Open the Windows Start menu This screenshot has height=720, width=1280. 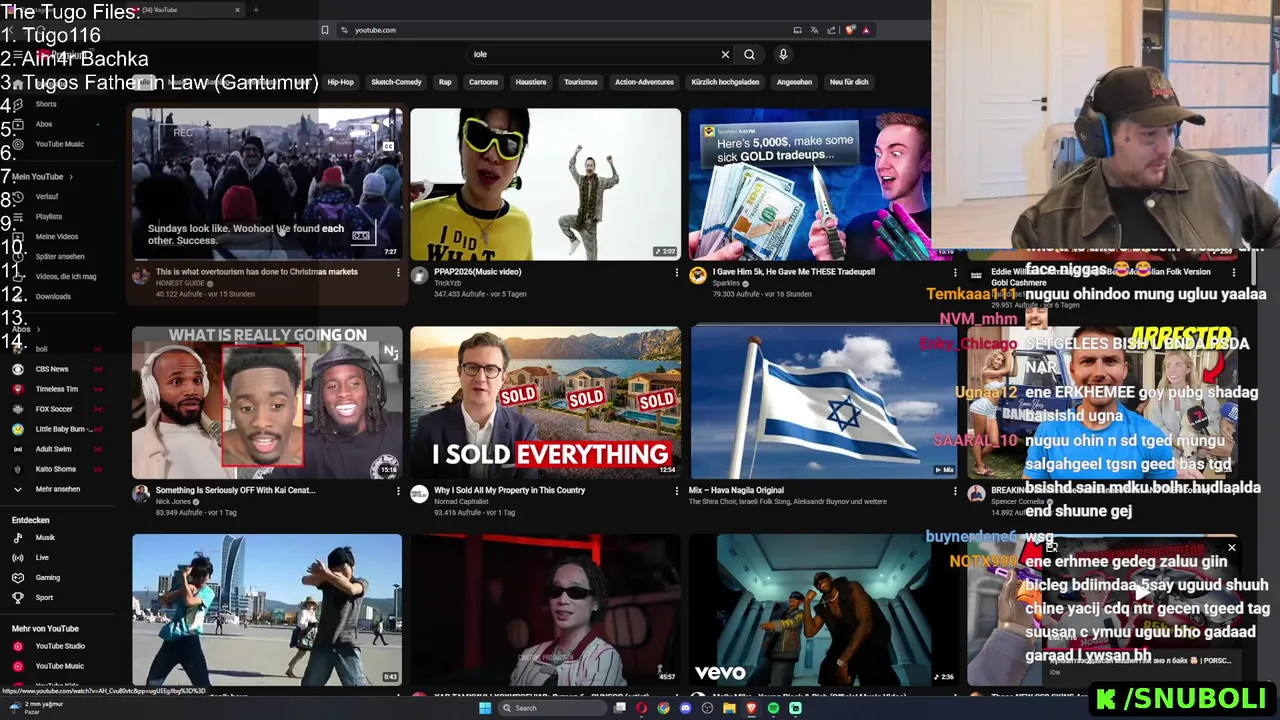(x=485, y=708)
